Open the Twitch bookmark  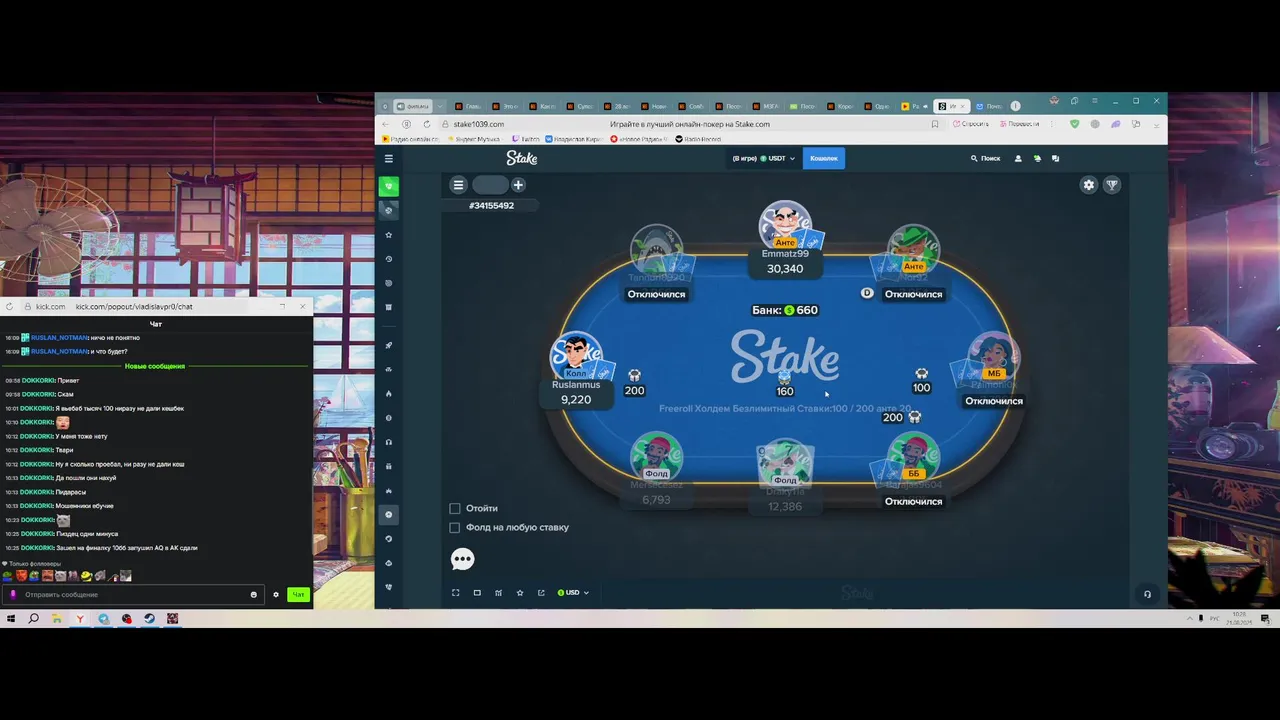click(x=525, y=139)
